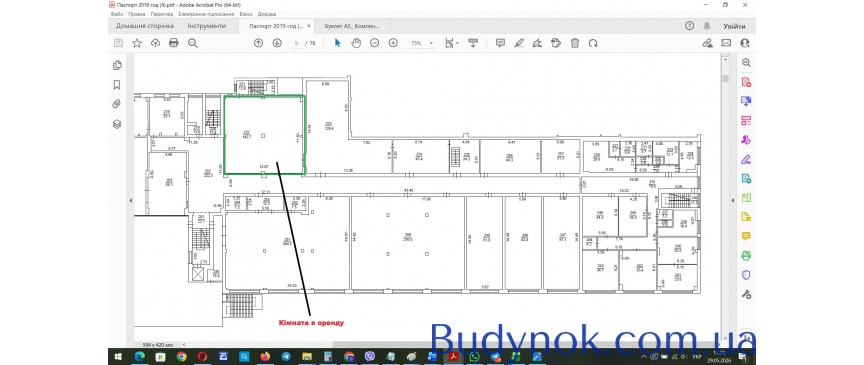
Task: Open the attachments paperclip panel
Action: 117,104
